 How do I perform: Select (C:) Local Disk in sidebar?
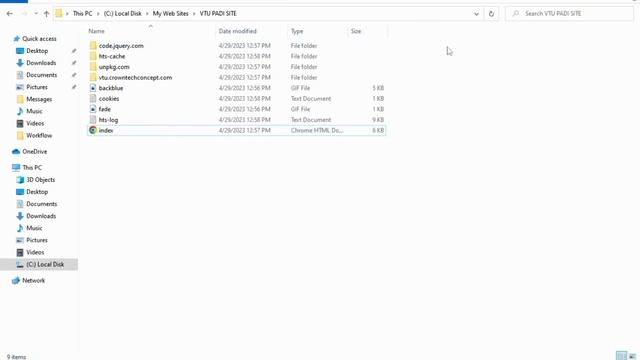(x=45, y=264)
